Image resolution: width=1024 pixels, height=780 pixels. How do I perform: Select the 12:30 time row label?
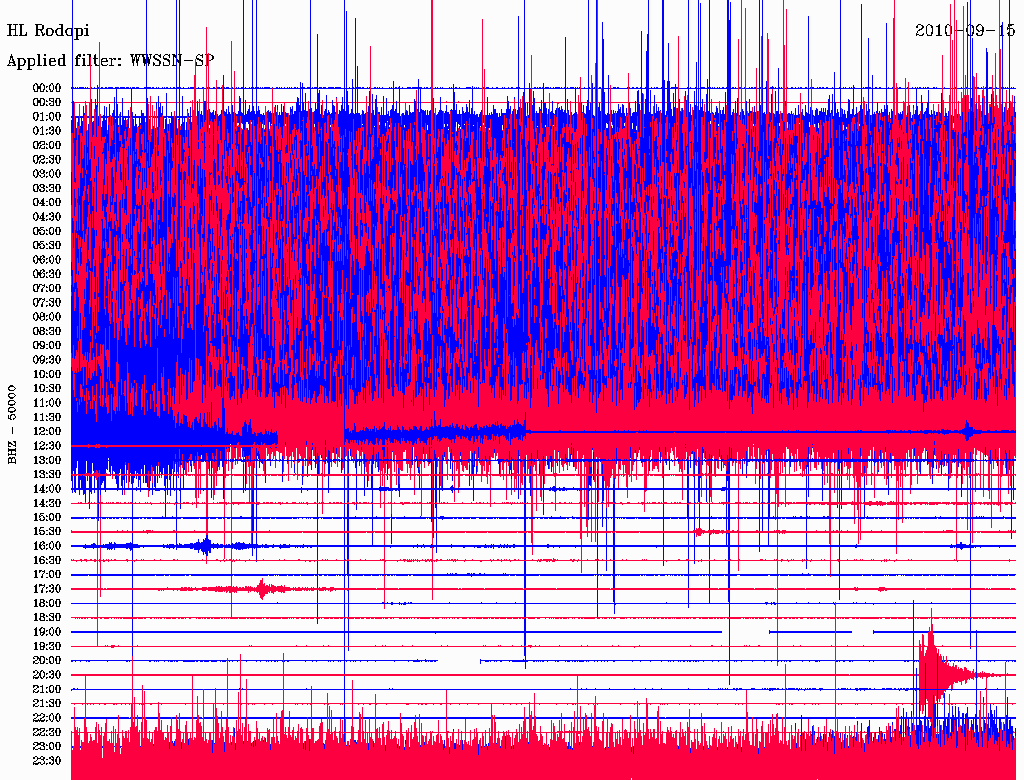coord(47,445)
